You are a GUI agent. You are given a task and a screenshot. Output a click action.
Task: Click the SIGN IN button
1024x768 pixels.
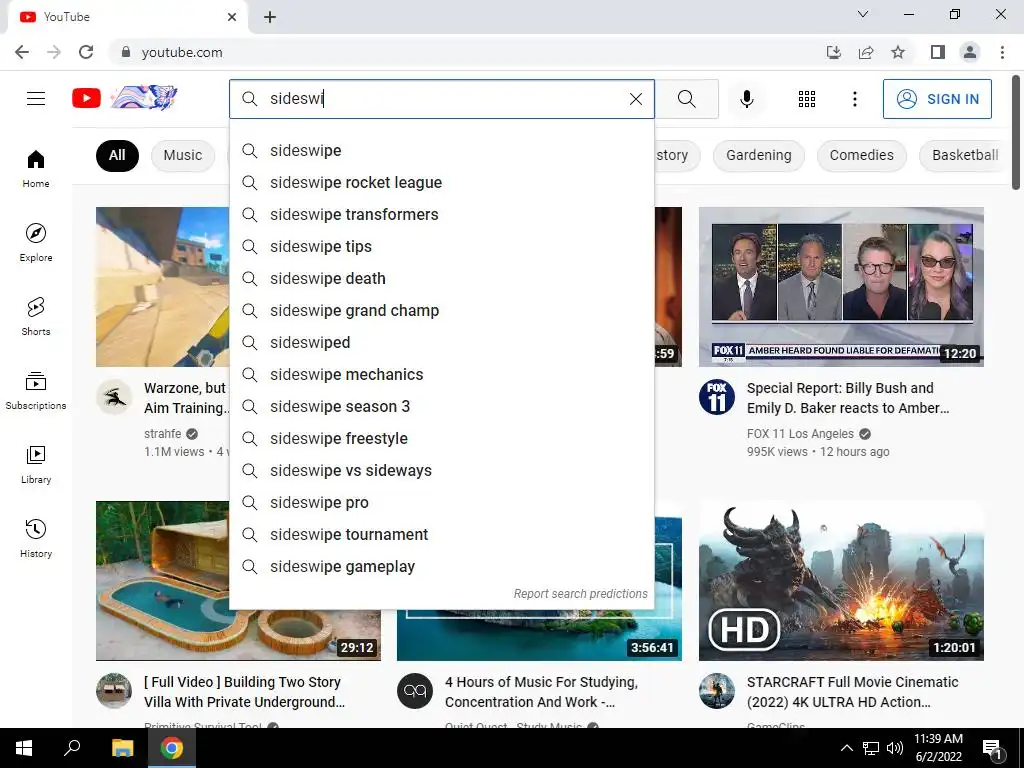click(x=937, y=99)
